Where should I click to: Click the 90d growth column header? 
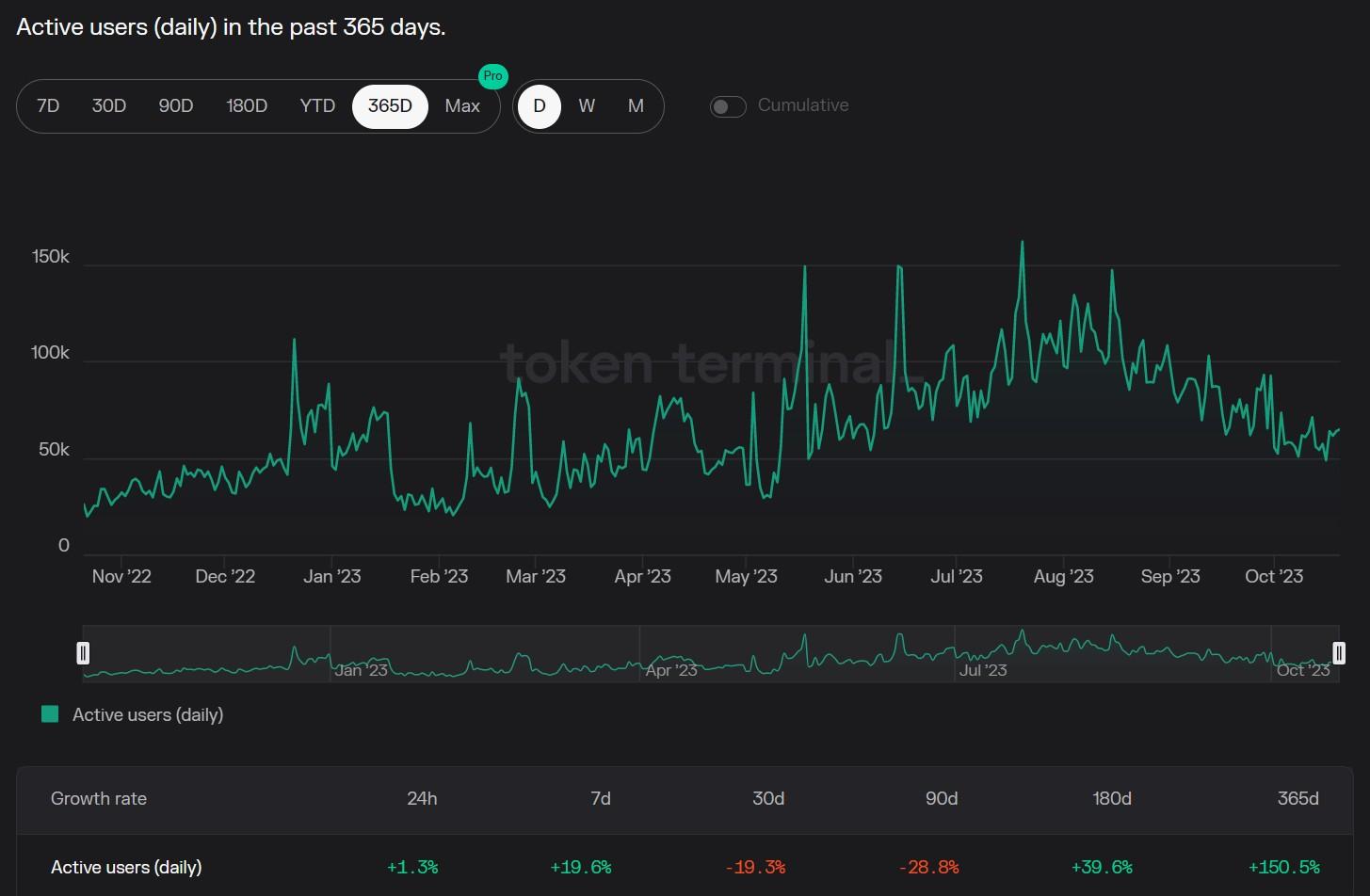coord(942,799)
